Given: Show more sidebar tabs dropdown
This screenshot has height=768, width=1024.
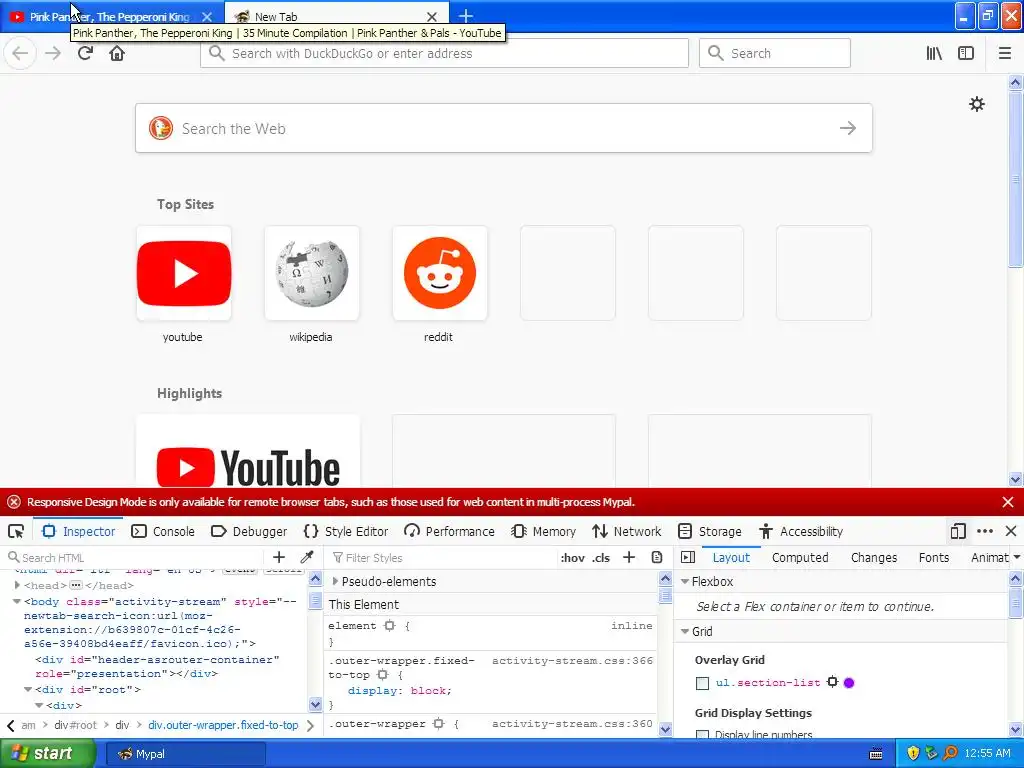Looking at the screenshot, I should click(1016, 558).
